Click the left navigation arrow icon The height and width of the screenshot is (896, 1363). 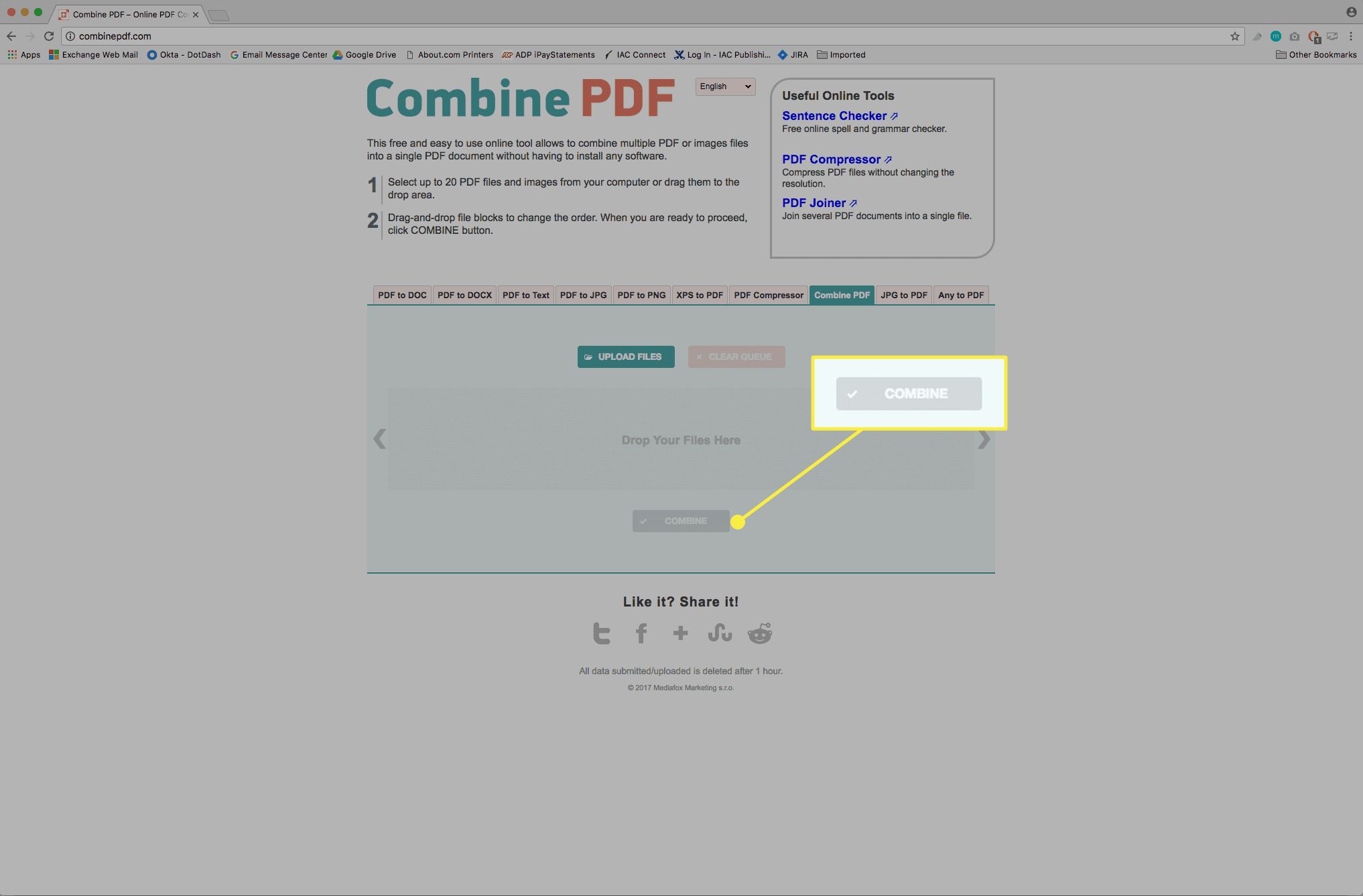pyautogui.click(x=379, y=439)
